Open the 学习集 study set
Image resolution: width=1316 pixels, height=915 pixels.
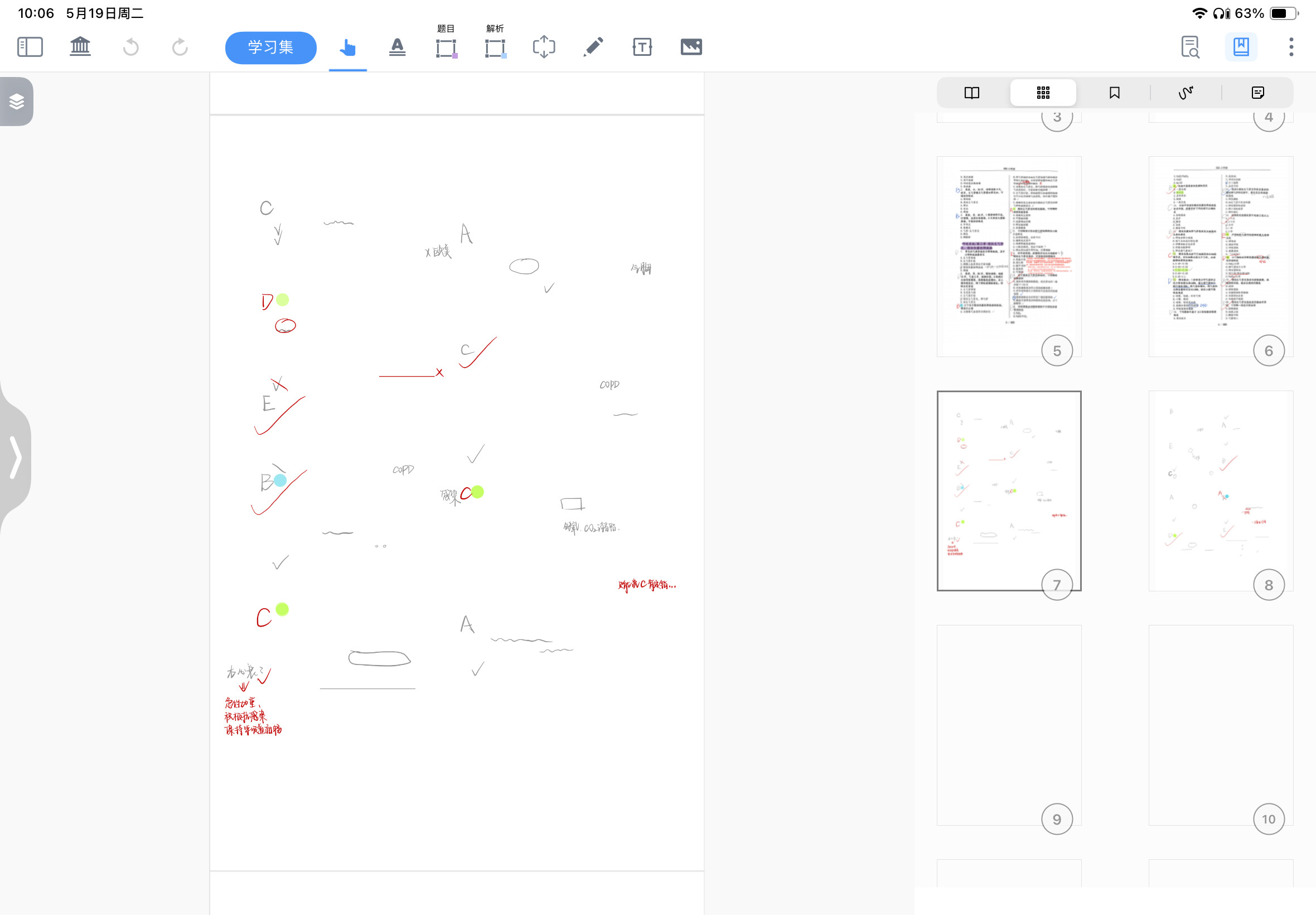[270, 47]
